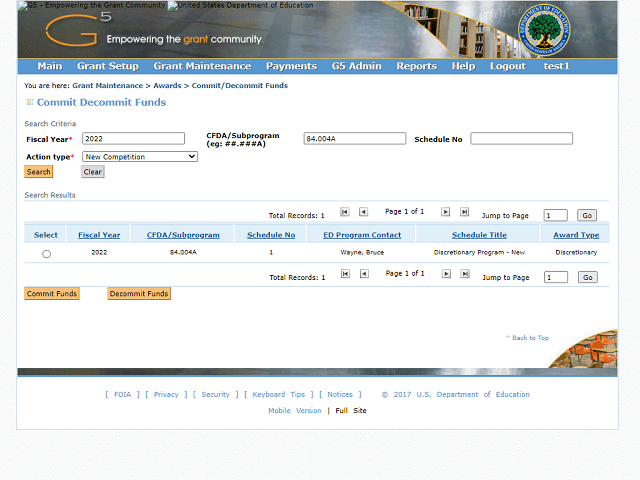Click the Back to Top link
Viewport: 640px width, 480px height.
[527, 338]
